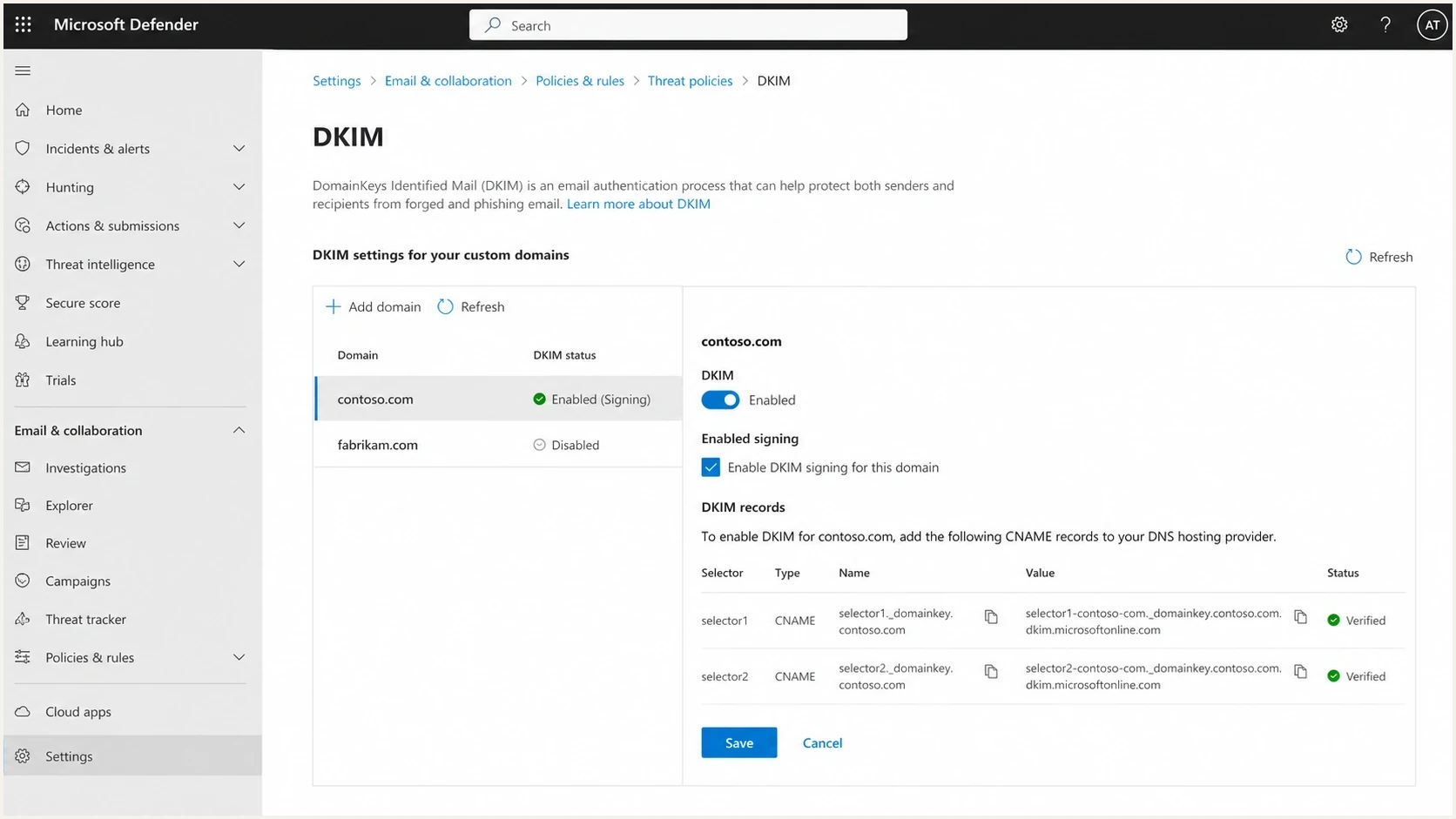Click the Cloud apps cloud icon
Image resolution: width=1456 pixels, height=819 pixels.
click(x=23, y=711)
